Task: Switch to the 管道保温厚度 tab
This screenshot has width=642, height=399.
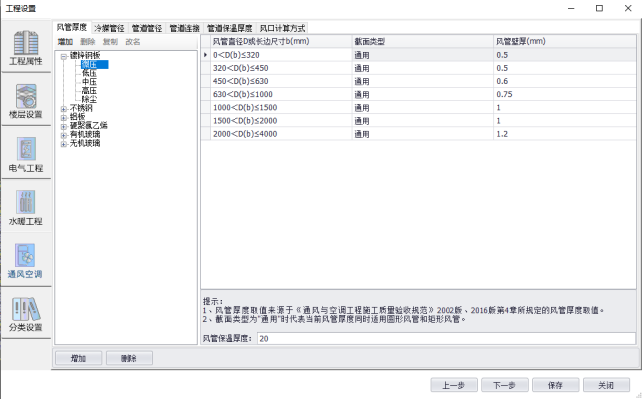Action: coord(230,28)
